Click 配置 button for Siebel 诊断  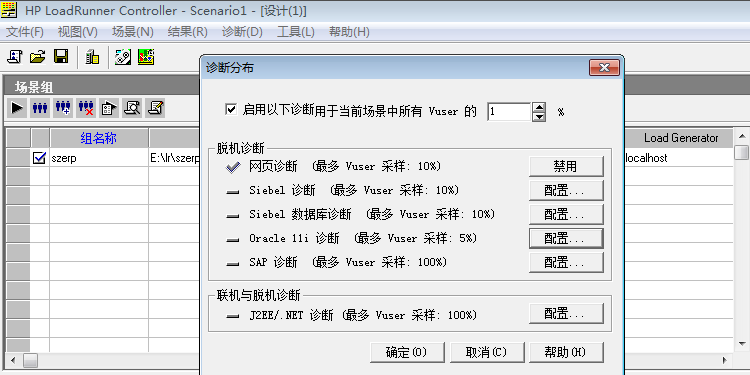click(566, 190)
